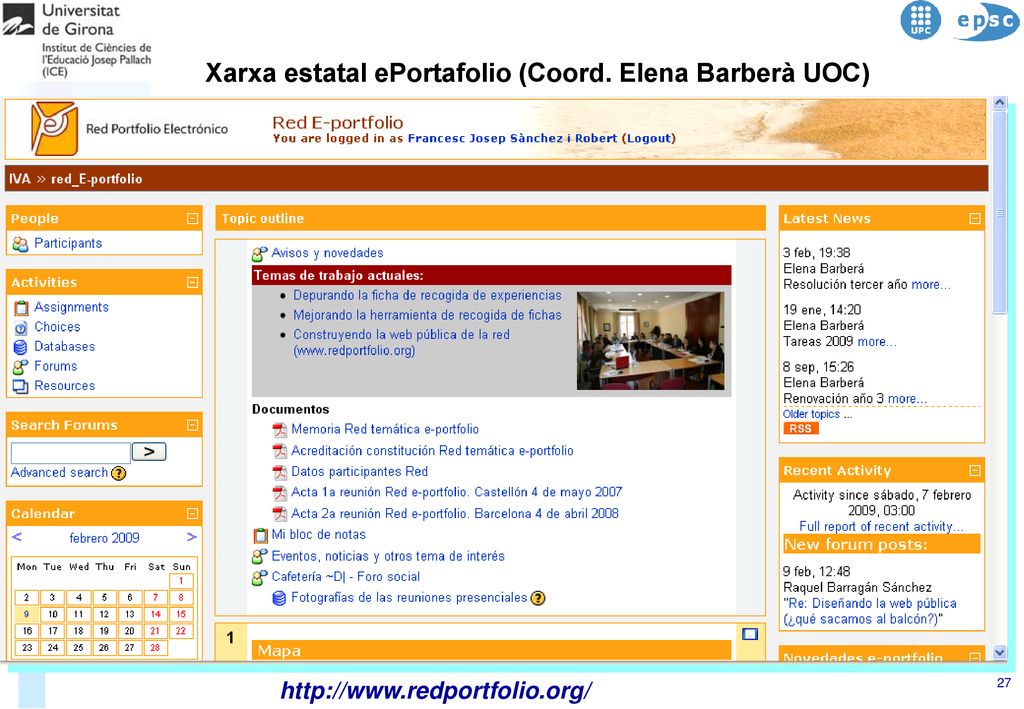Image resolution: width=1024 pixels, height=709 pixels.
Task: Go to next month in calendar
Action: pos(191,537)
